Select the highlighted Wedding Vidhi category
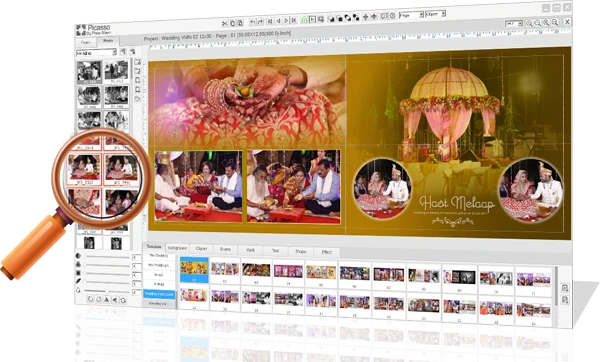The width and height of the screenshot is (600, 362). click(x=159, y=294)
